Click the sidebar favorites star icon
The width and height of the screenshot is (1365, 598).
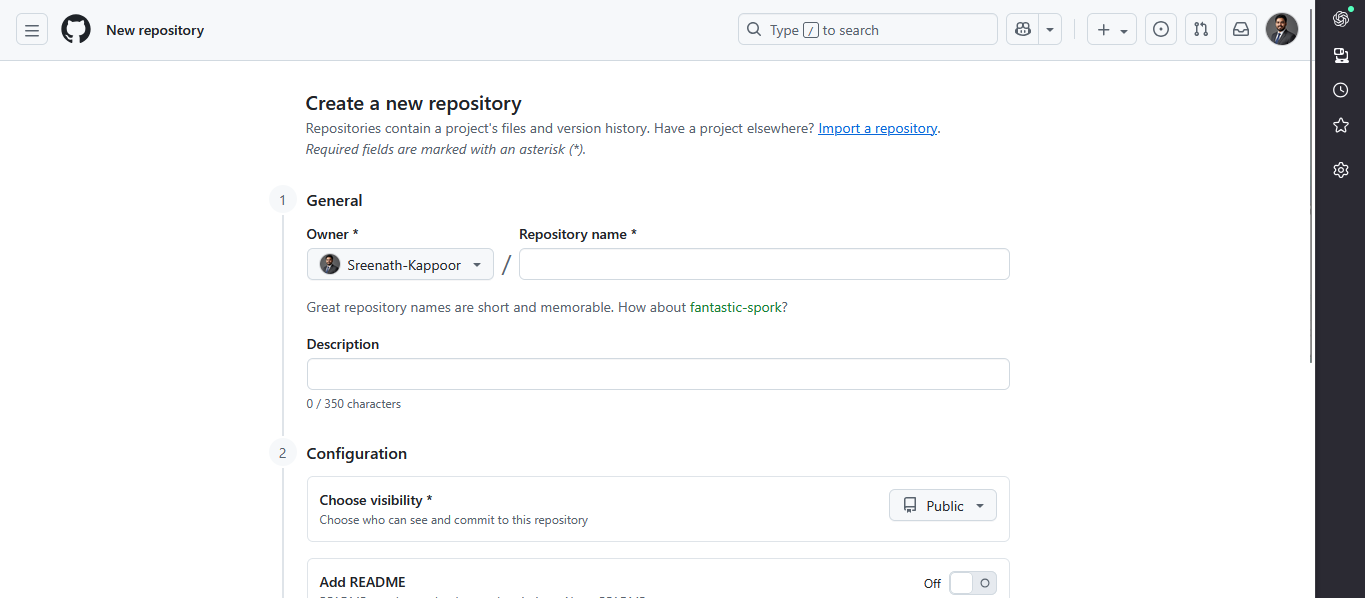tap(1341, 125)
